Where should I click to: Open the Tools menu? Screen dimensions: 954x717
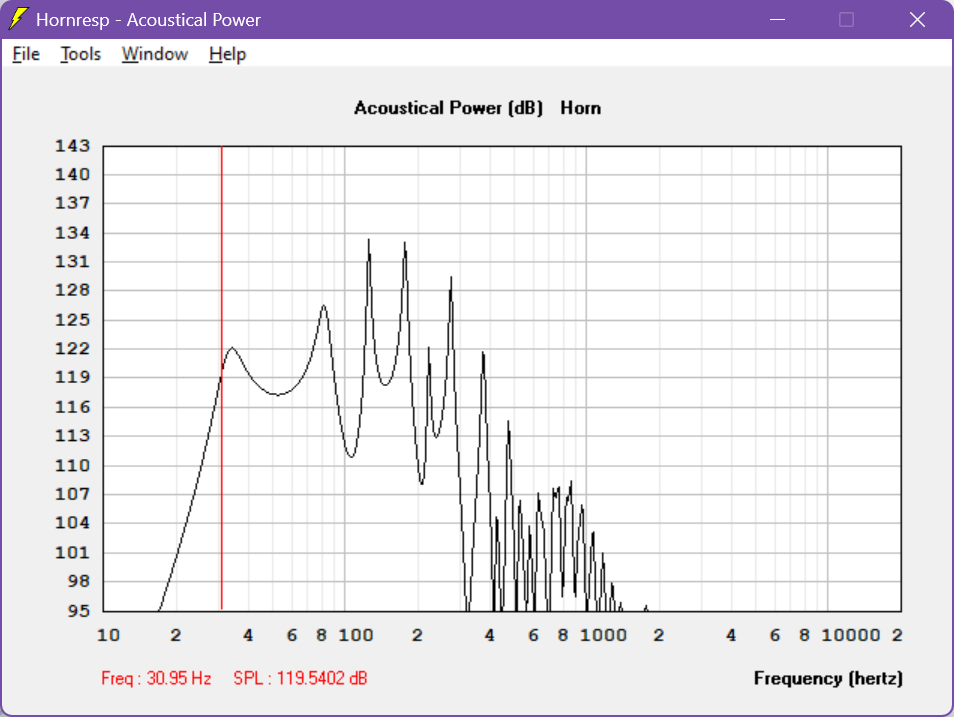coord(80,54)
